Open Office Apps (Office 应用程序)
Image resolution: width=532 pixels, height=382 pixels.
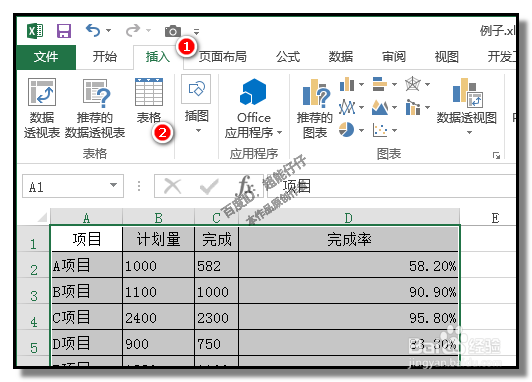point(253,109)
